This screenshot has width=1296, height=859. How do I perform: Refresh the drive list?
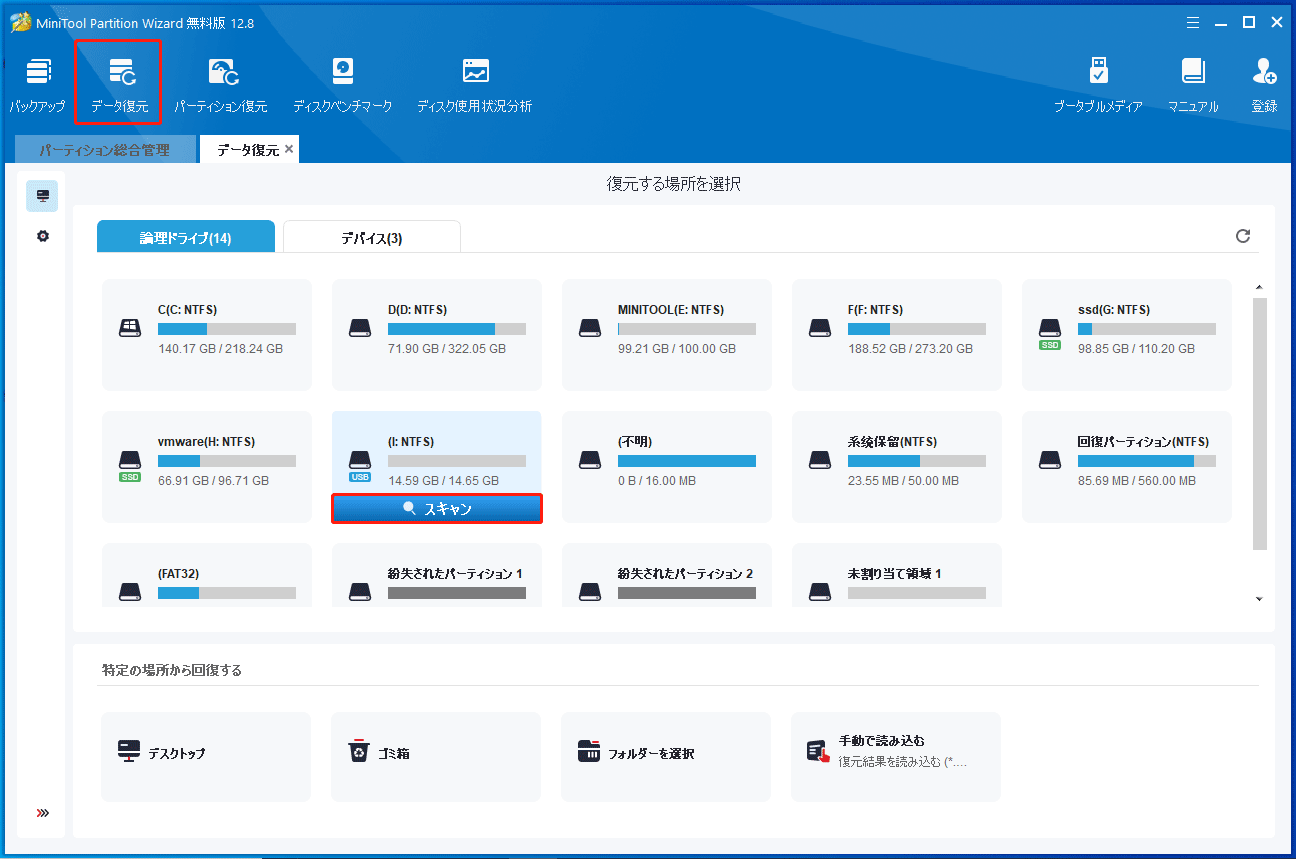click(1243, 236)
